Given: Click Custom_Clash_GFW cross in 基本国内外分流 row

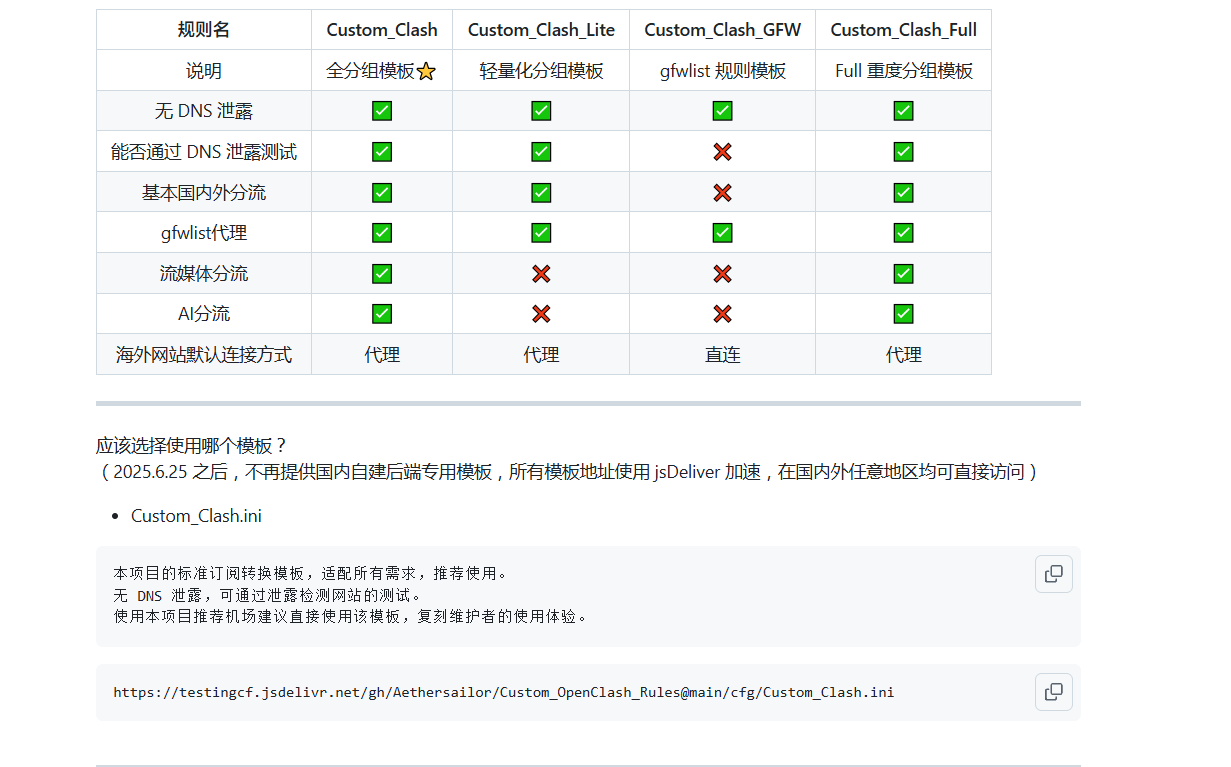Looking at the screenshot, I should 722,192.
